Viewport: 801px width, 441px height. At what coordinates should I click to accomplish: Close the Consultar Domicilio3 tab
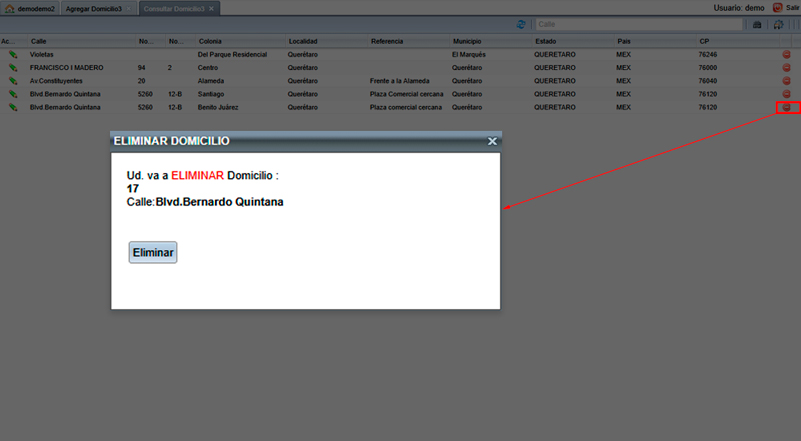point(211,7)
